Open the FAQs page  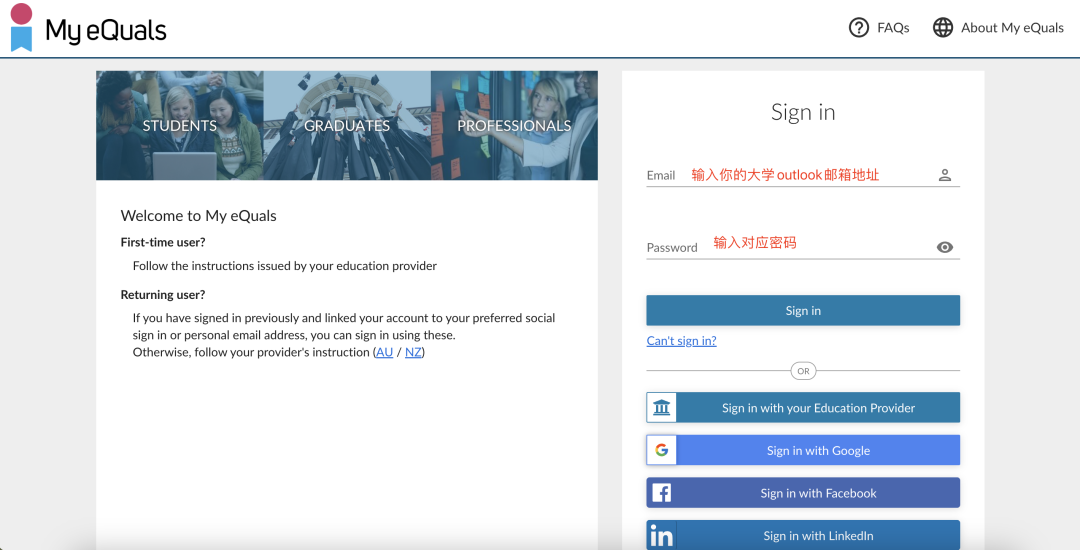pyautogui.click(x=892, y=28)
